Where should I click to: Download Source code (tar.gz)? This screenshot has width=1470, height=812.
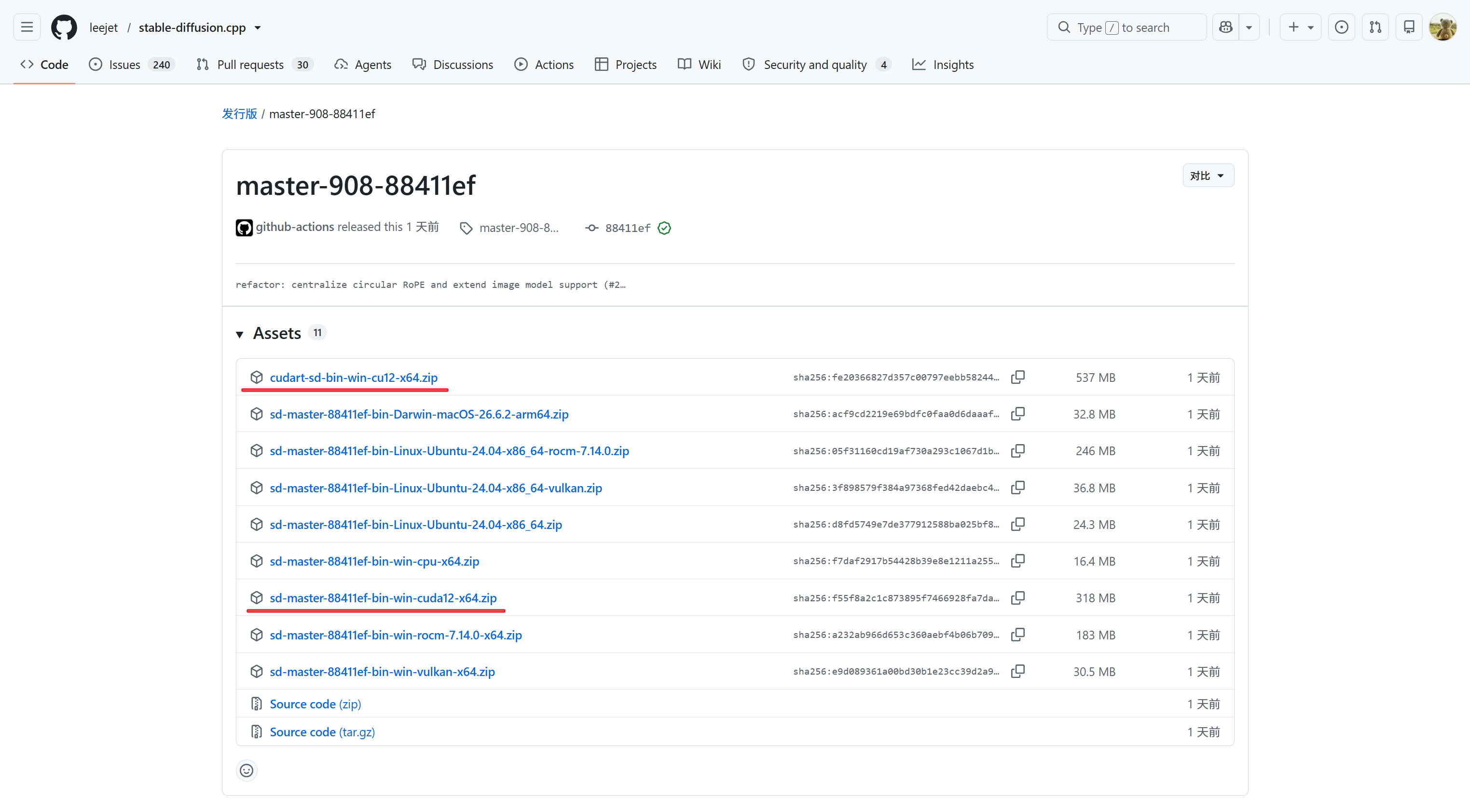(x=322, y=731)
